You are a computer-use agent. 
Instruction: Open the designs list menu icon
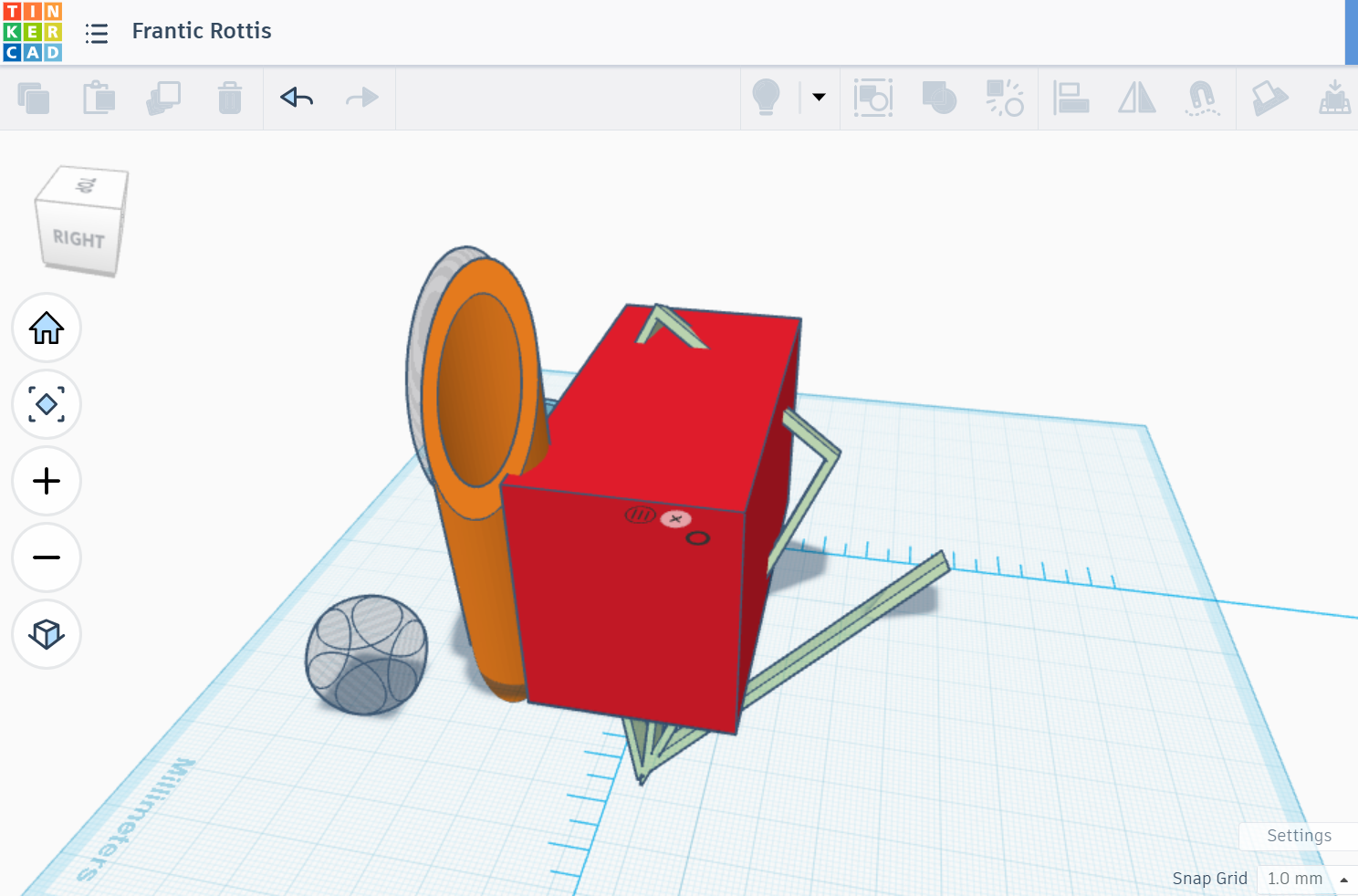point(97,34)
